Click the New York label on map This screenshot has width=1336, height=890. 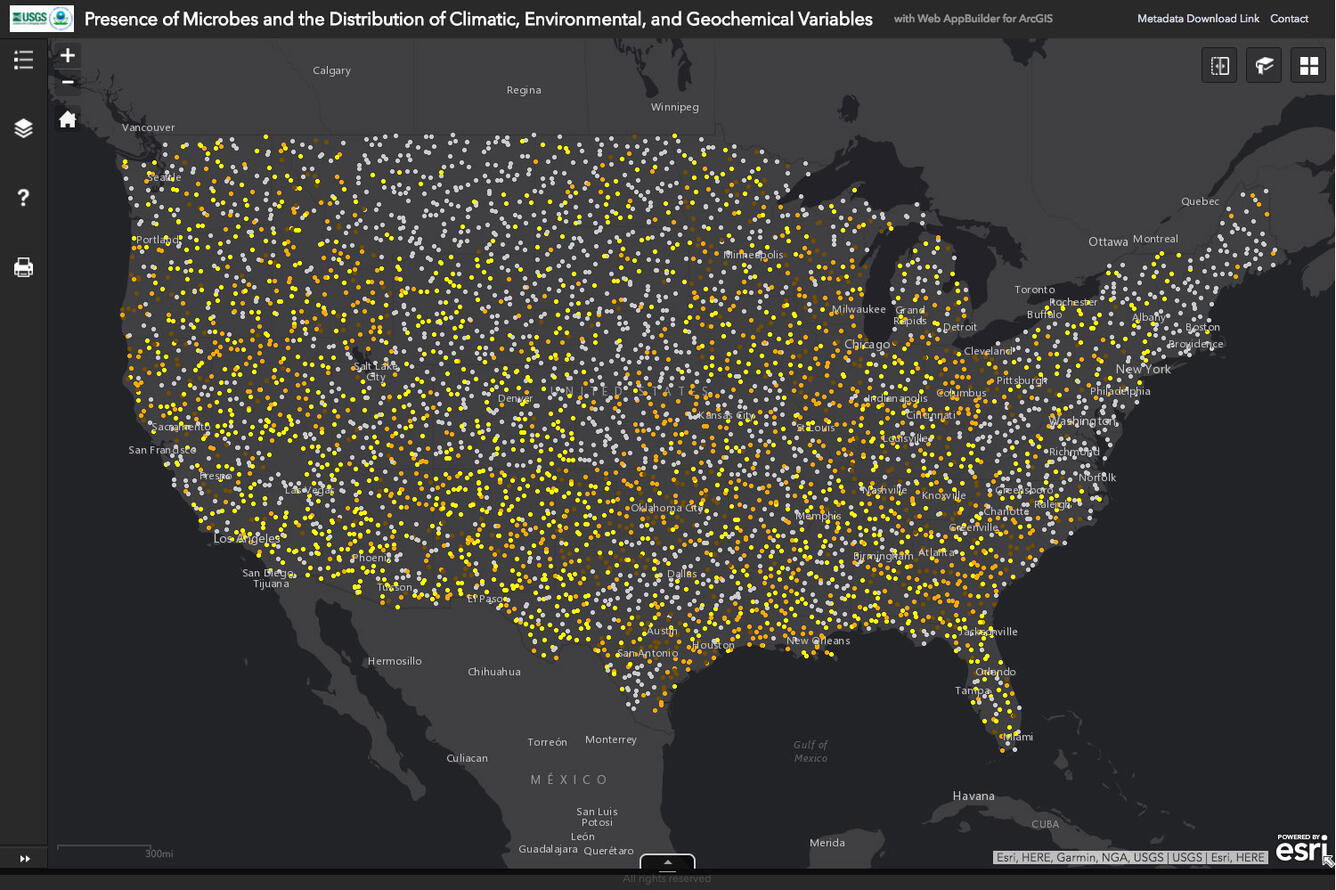click(1143, 369)
